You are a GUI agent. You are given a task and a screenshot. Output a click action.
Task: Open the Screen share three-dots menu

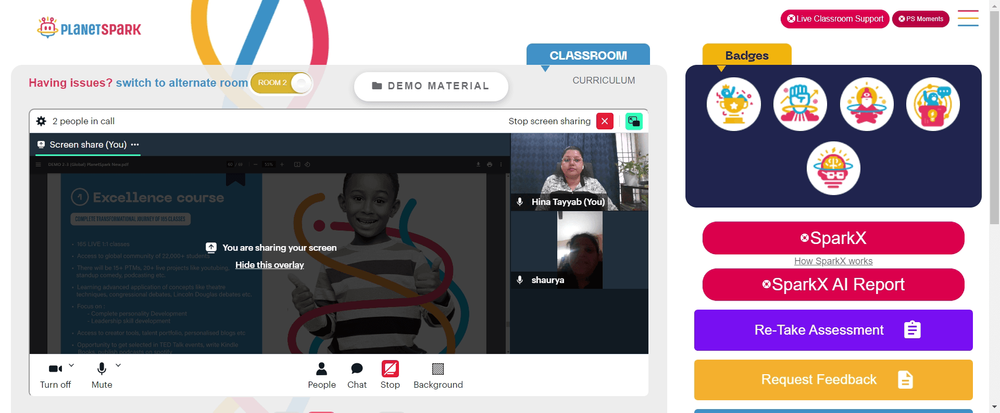(135, 145)
